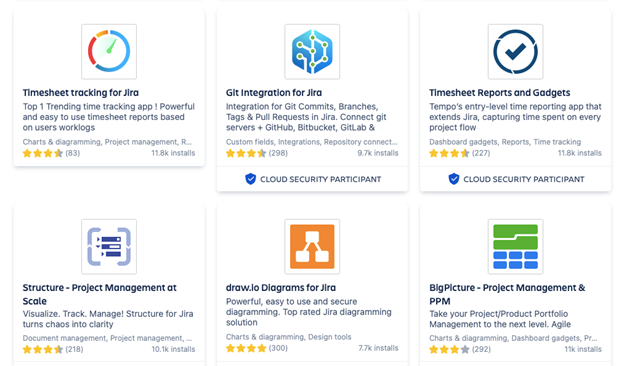The width and height of the screenshot is (624, 366).
Task: Select the BigPicture green and blue grid icon
Action: [x=515, y=247]
